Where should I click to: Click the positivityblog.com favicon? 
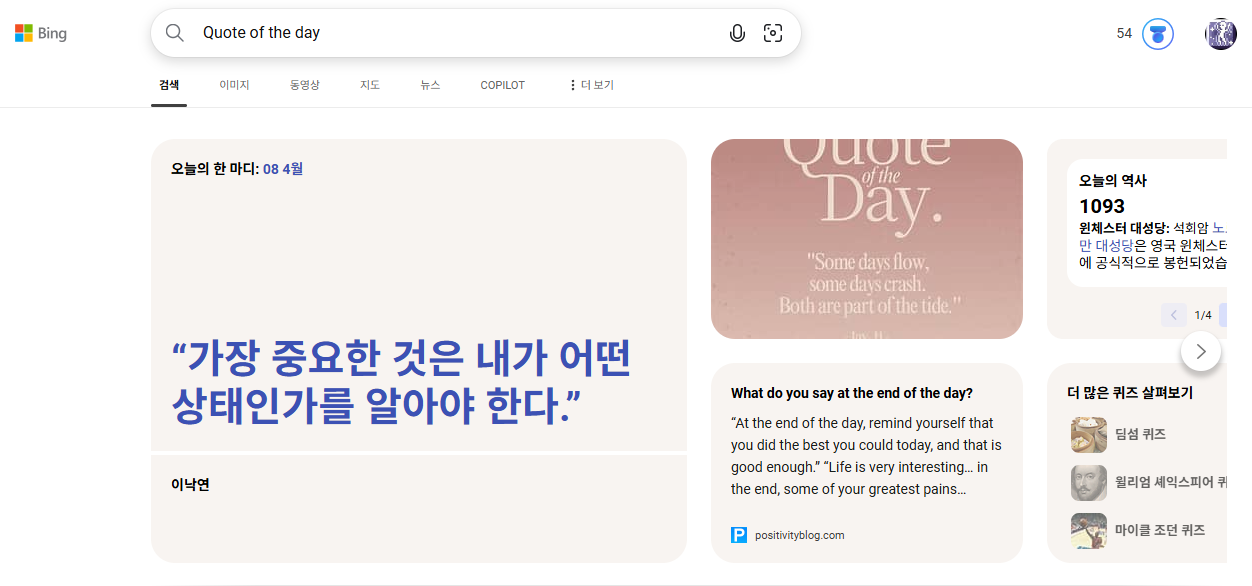point(739,535)
